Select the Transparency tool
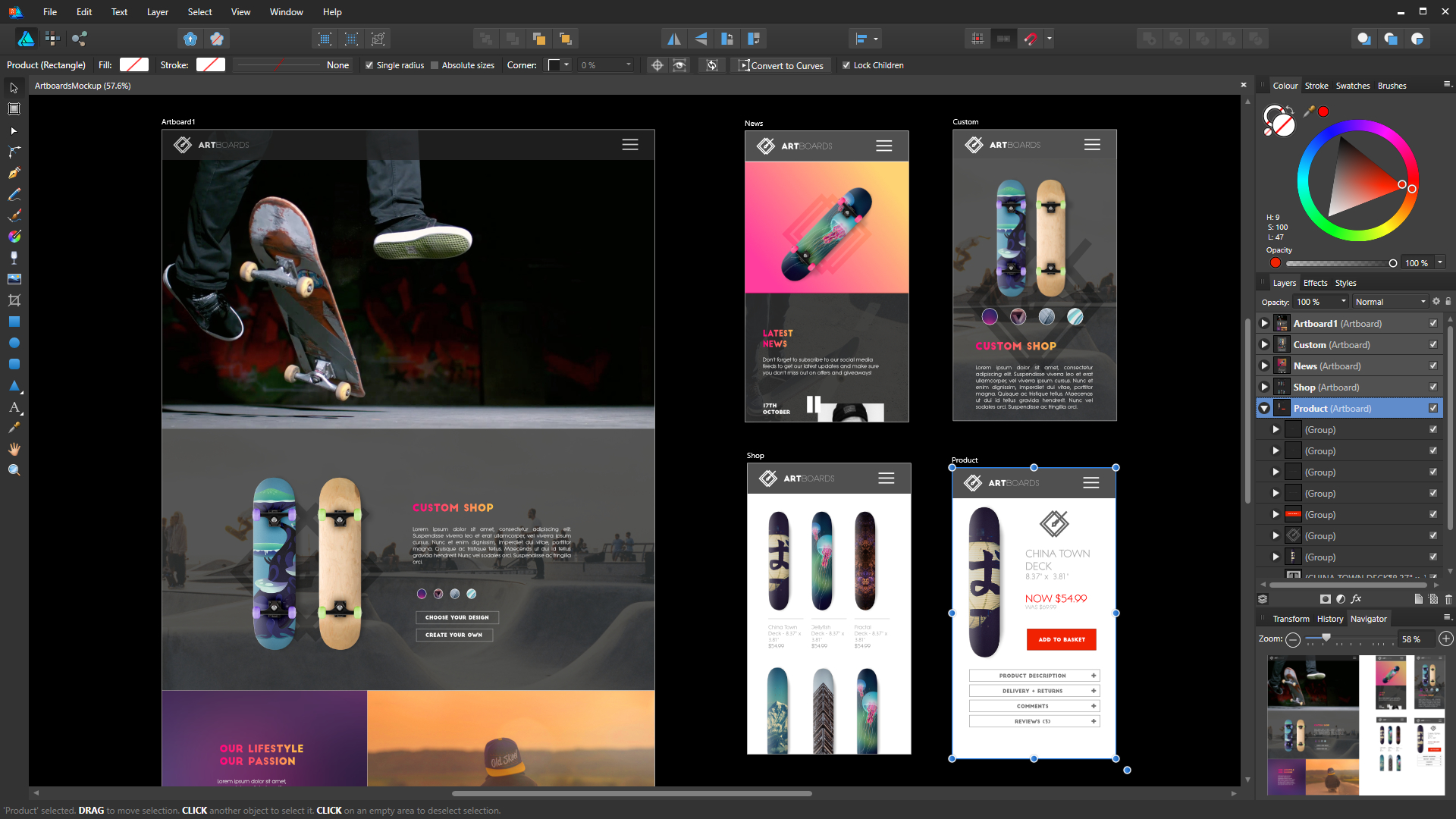This screenshot has width=1456, height=819. click(x=14, y=258)
